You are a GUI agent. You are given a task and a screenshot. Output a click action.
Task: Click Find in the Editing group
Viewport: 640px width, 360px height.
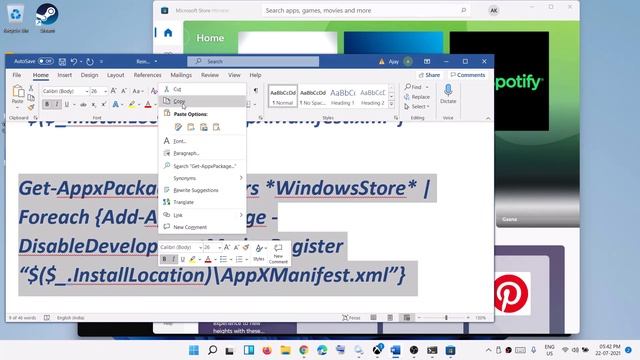point(413,87)
